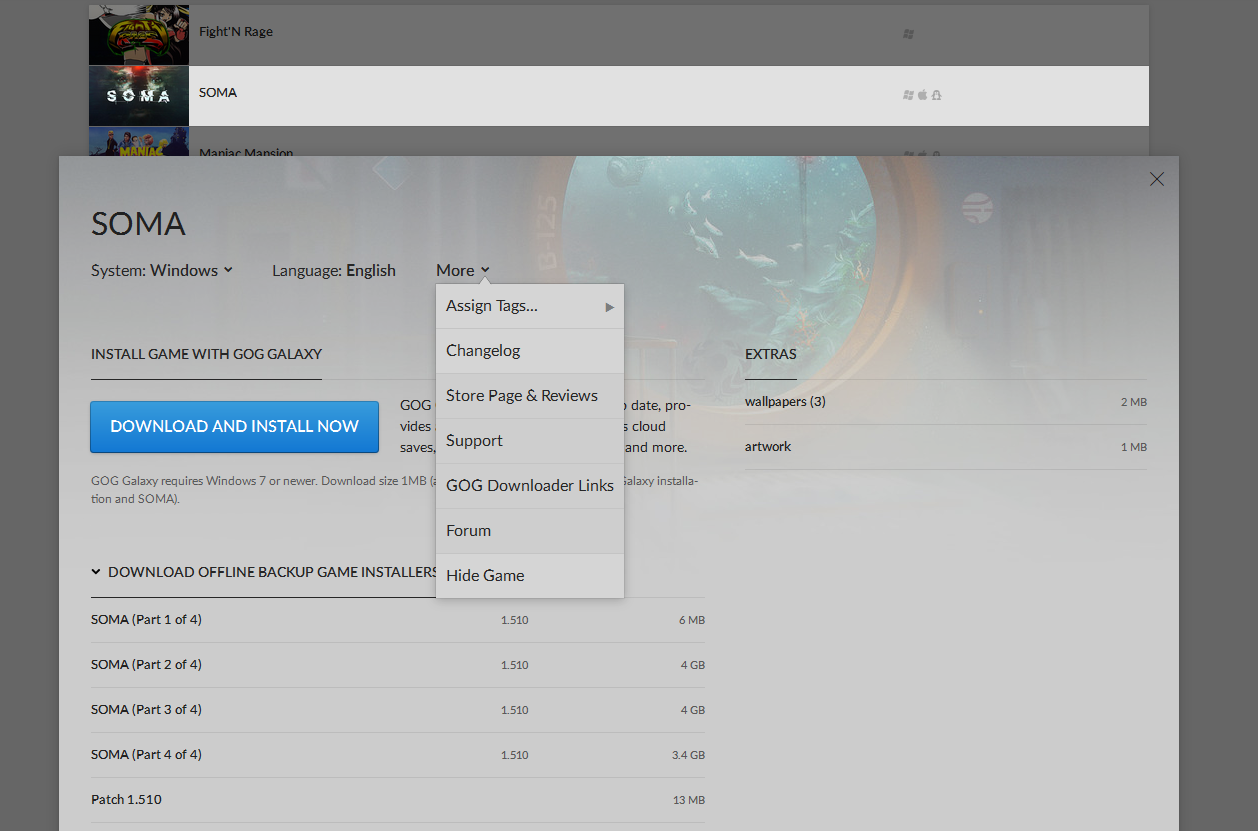Download SOMA (Part 1 of 4)
1258x831 pixels.
click(398, 620)
